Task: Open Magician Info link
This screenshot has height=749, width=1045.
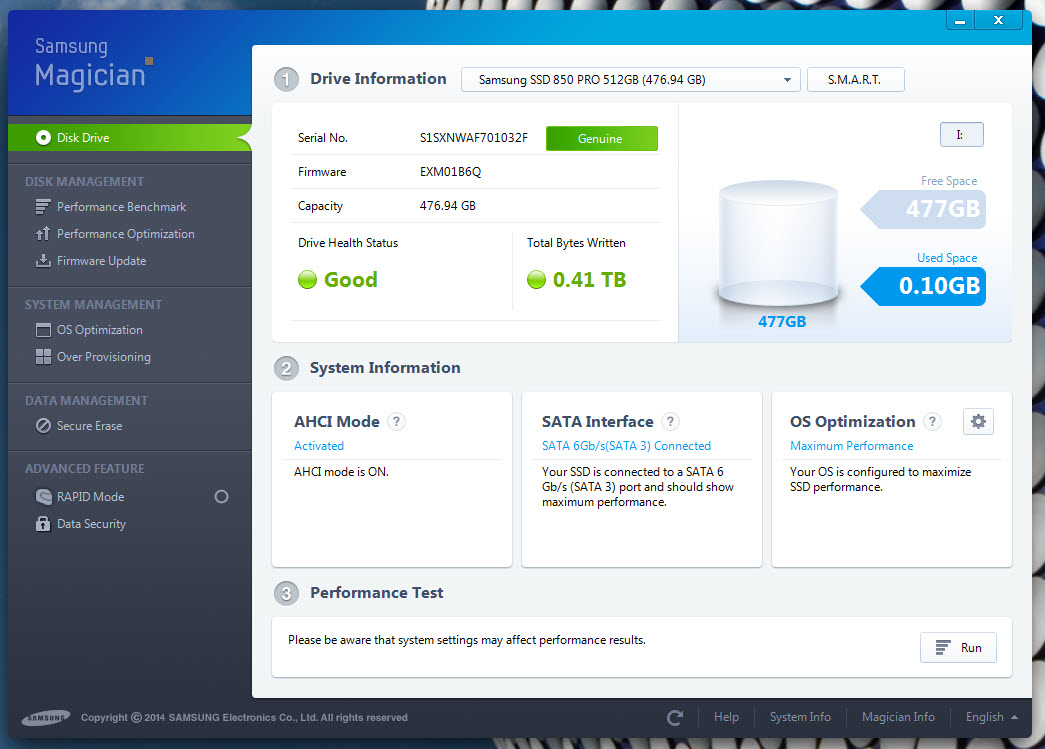Action: [x=898, y=717]
